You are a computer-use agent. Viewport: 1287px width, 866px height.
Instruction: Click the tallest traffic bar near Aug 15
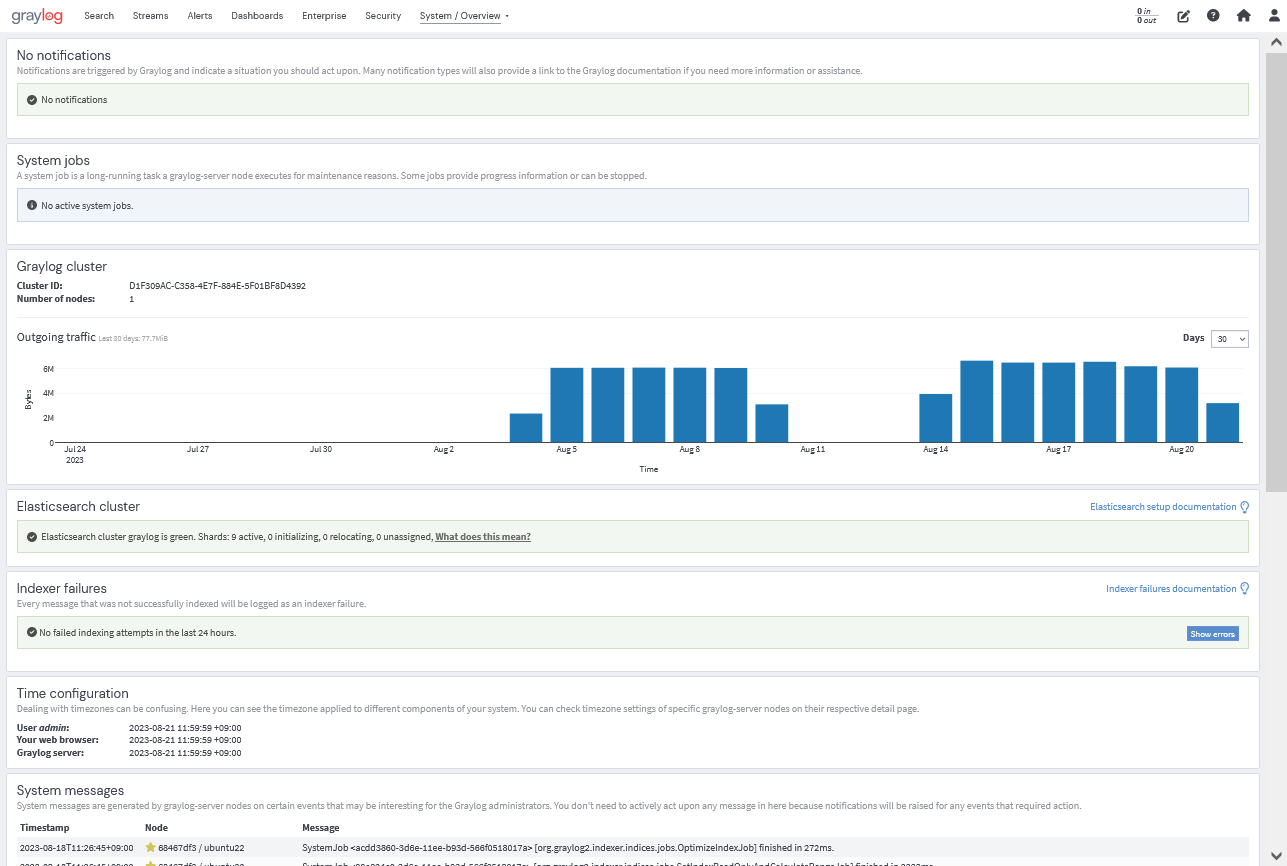coord(977,401)
